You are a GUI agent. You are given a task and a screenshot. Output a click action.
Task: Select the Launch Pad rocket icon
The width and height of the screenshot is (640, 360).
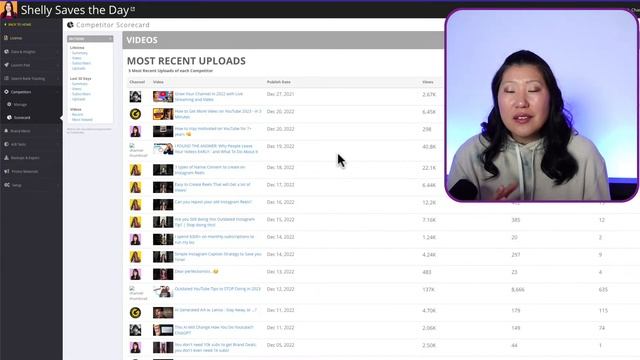click(x=6, y=65)
